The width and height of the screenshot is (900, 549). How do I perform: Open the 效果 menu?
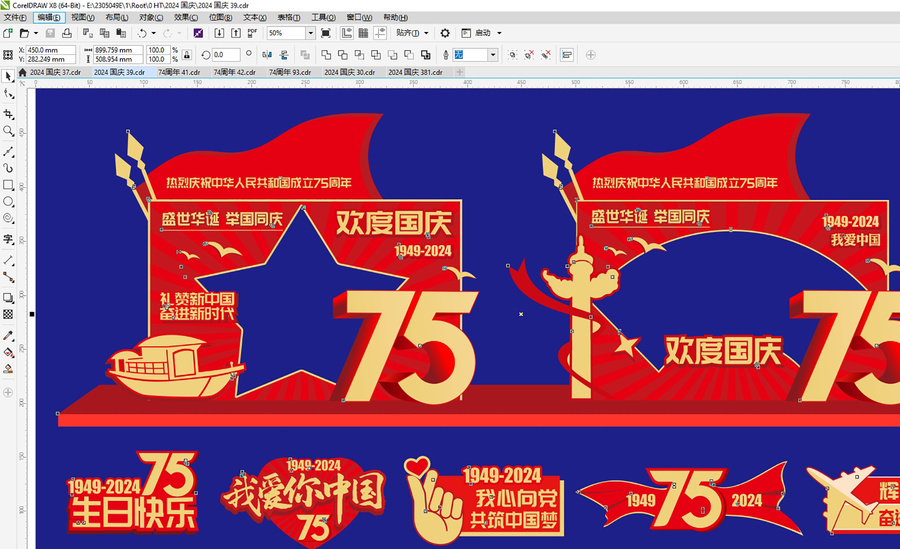point(186,18)
